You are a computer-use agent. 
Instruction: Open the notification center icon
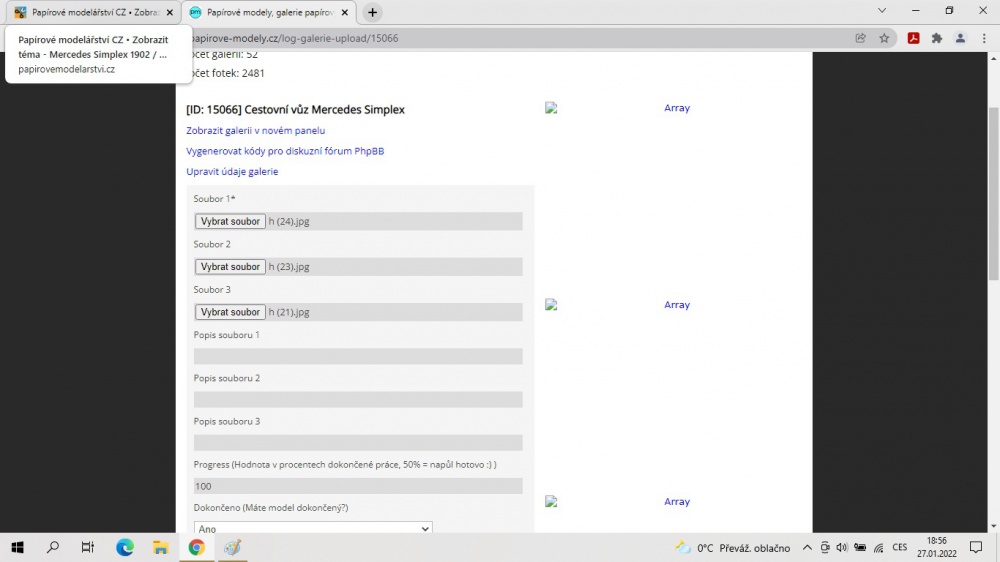[x=976, y=547]
